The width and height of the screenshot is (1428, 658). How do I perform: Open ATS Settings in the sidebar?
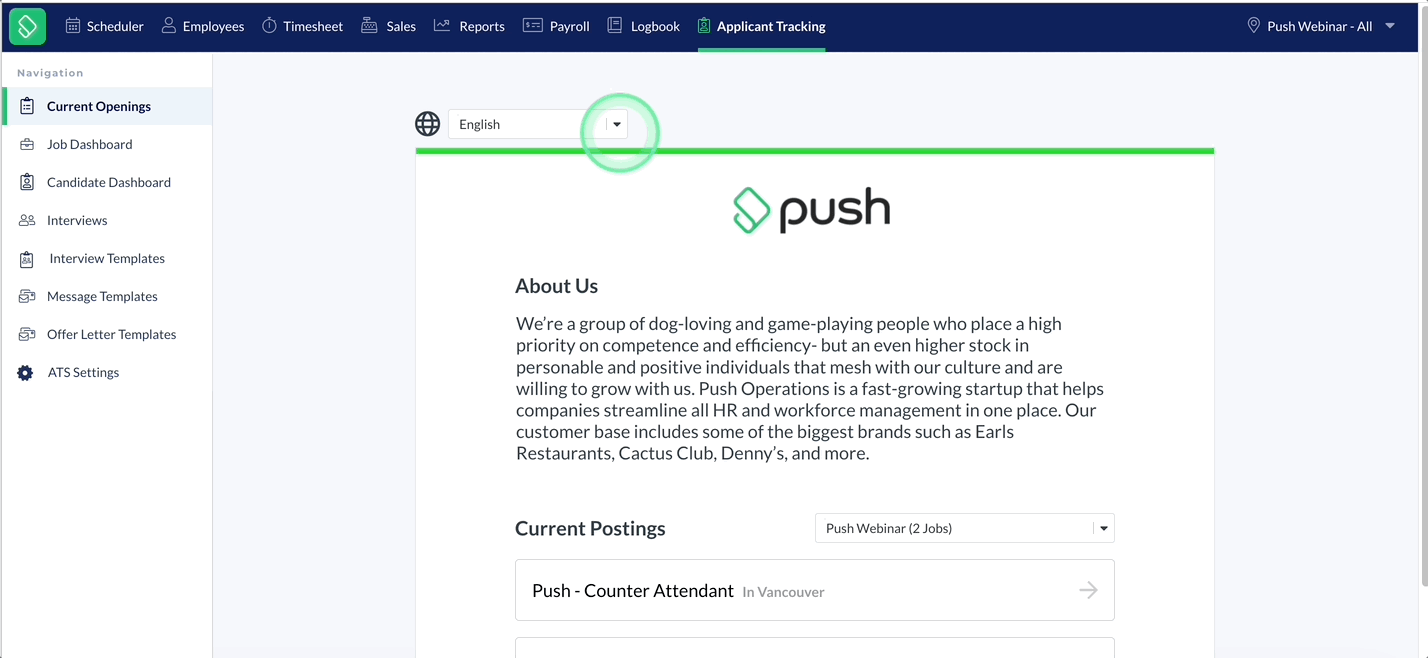pyautogui.click(x=106, y=372)
